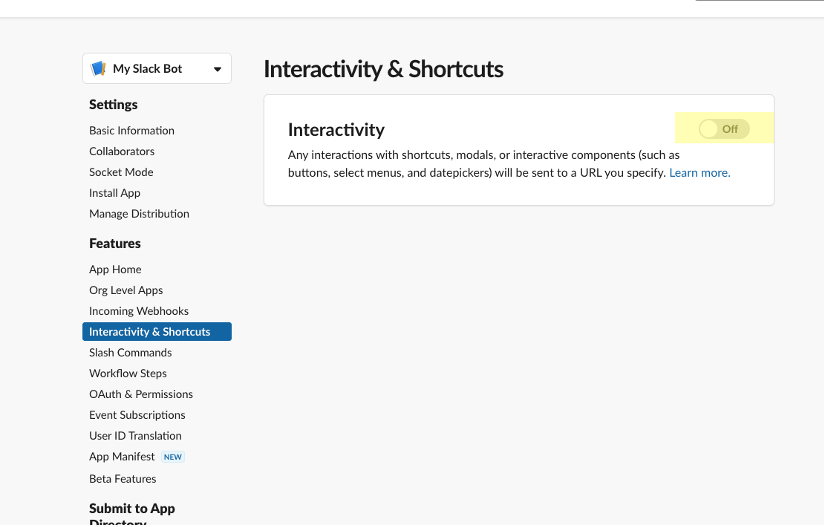Open the My Slack Bot app dropdown
Image resolution: width=824 pixels, height=527 pixels.
pyautogui.click(x=157, y=69)
